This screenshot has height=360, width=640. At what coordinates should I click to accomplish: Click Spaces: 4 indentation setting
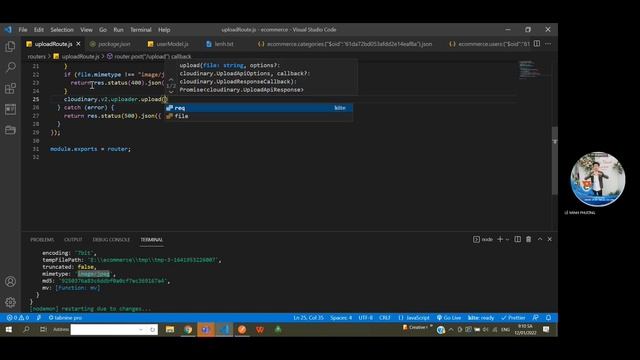coord(341,318)
